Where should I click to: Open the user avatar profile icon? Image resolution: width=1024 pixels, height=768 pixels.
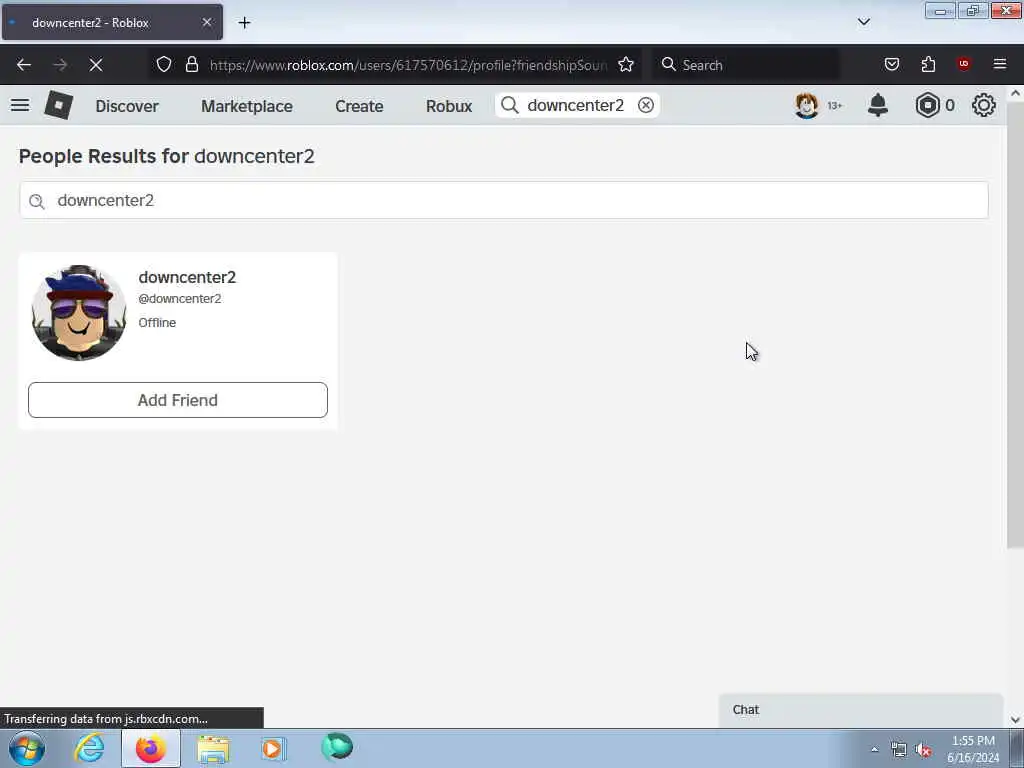[807, 105]
